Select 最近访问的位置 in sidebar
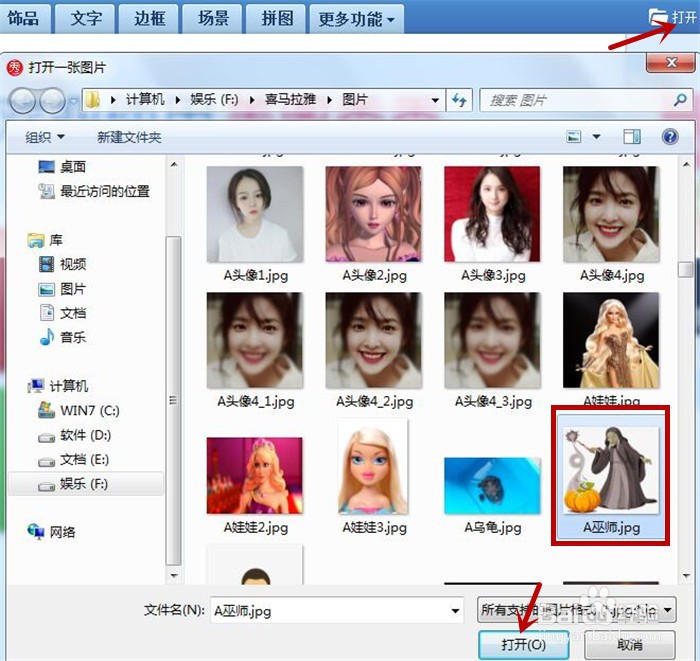 [x=94, y=191]
